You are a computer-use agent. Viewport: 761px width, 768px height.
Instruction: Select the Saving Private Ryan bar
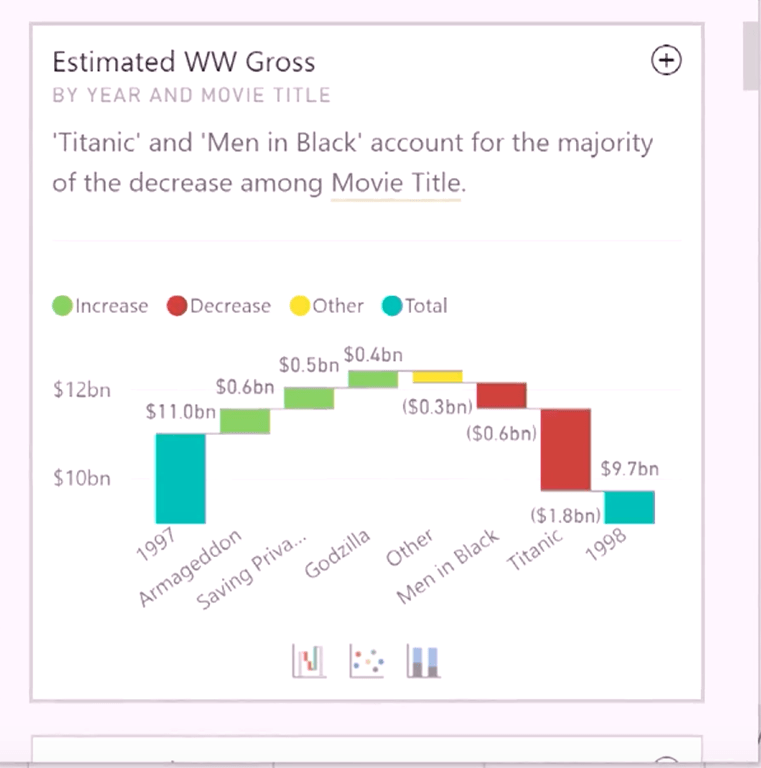point(309,398)
